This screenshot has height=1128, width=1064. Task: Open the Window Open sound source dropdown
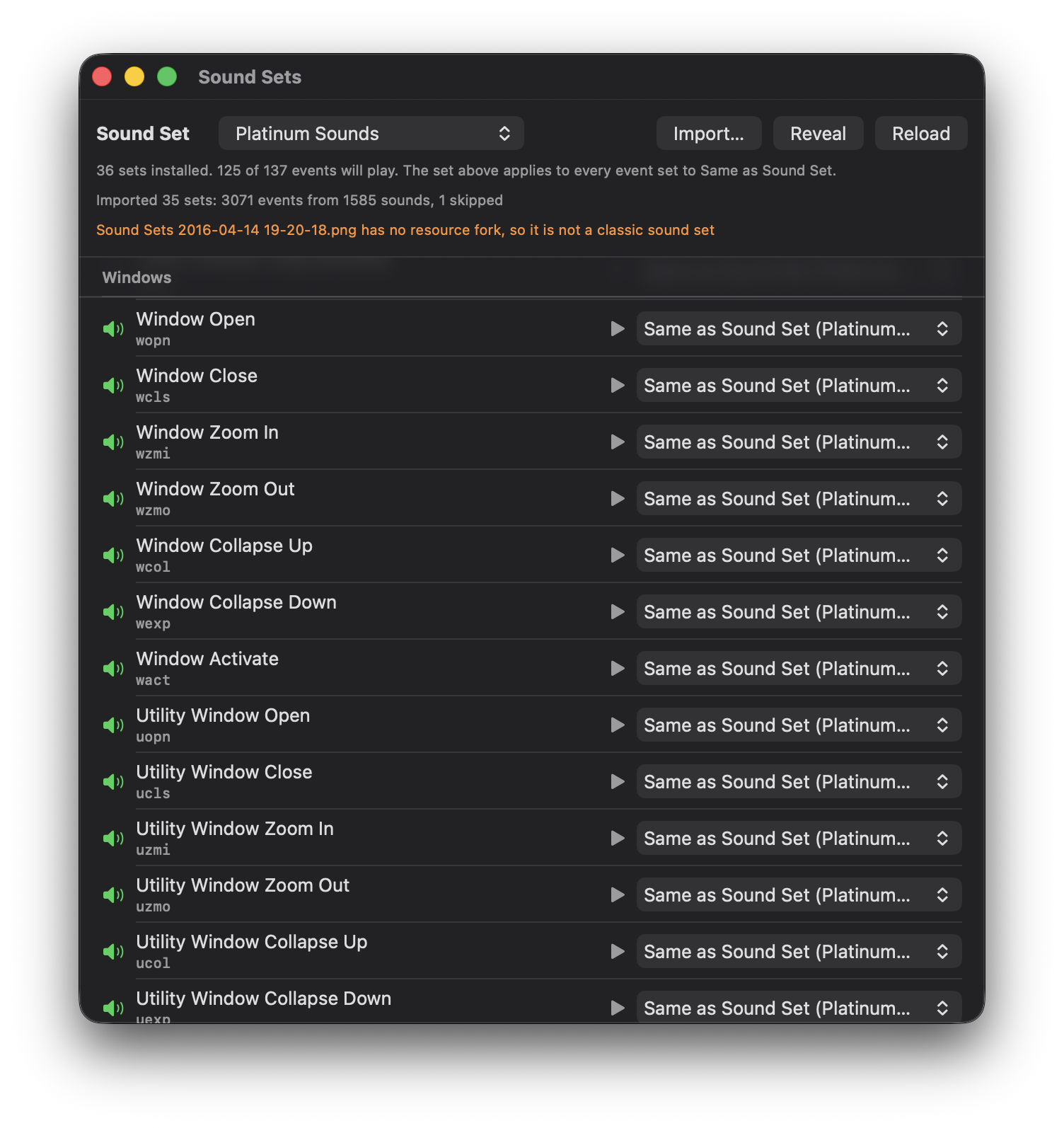tap(799, 329)
